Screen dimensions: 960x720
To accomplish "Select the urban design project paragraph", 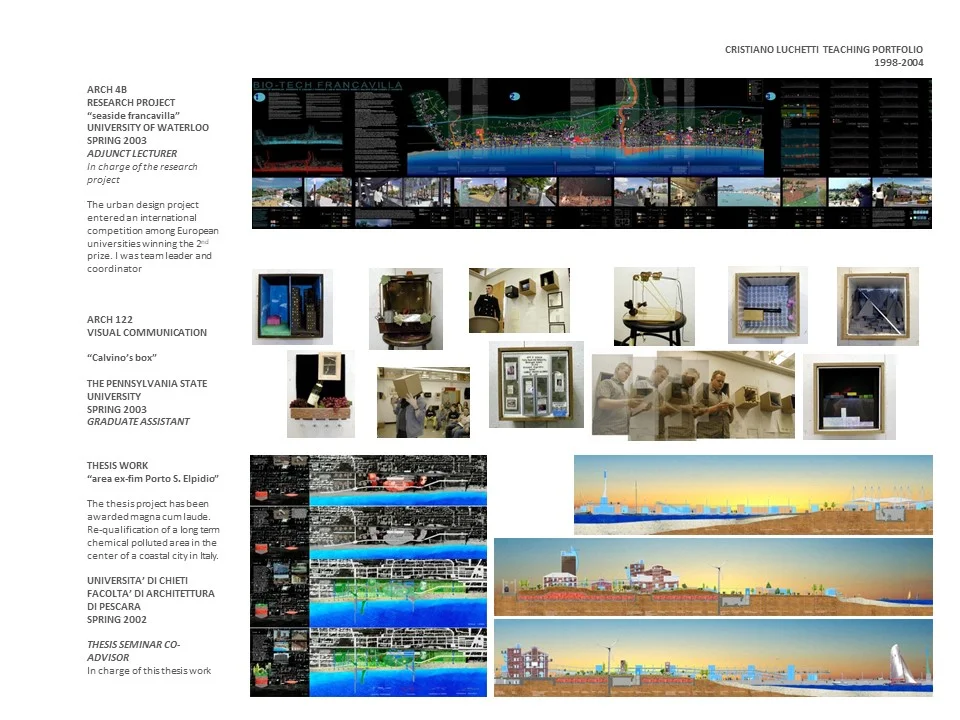I will (152, 236).
